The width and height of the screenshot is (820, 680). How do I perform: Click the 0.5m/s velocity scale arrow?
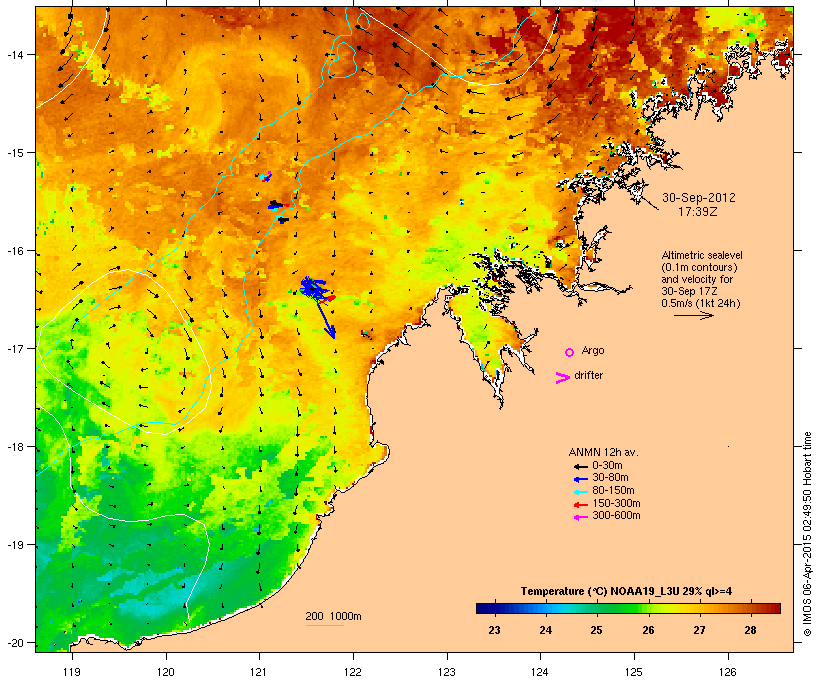[x=694, y=315]
